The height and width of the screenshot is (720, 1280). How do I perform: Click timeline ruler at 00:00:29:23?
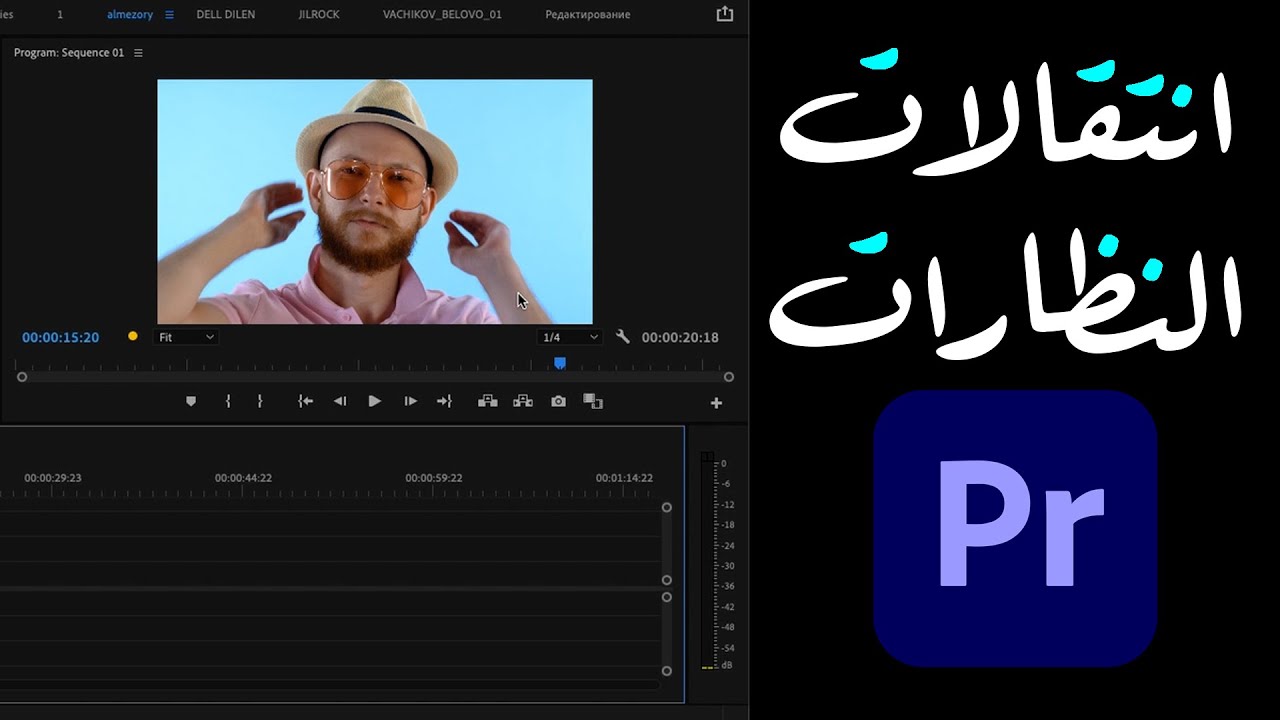pos(53,478)
